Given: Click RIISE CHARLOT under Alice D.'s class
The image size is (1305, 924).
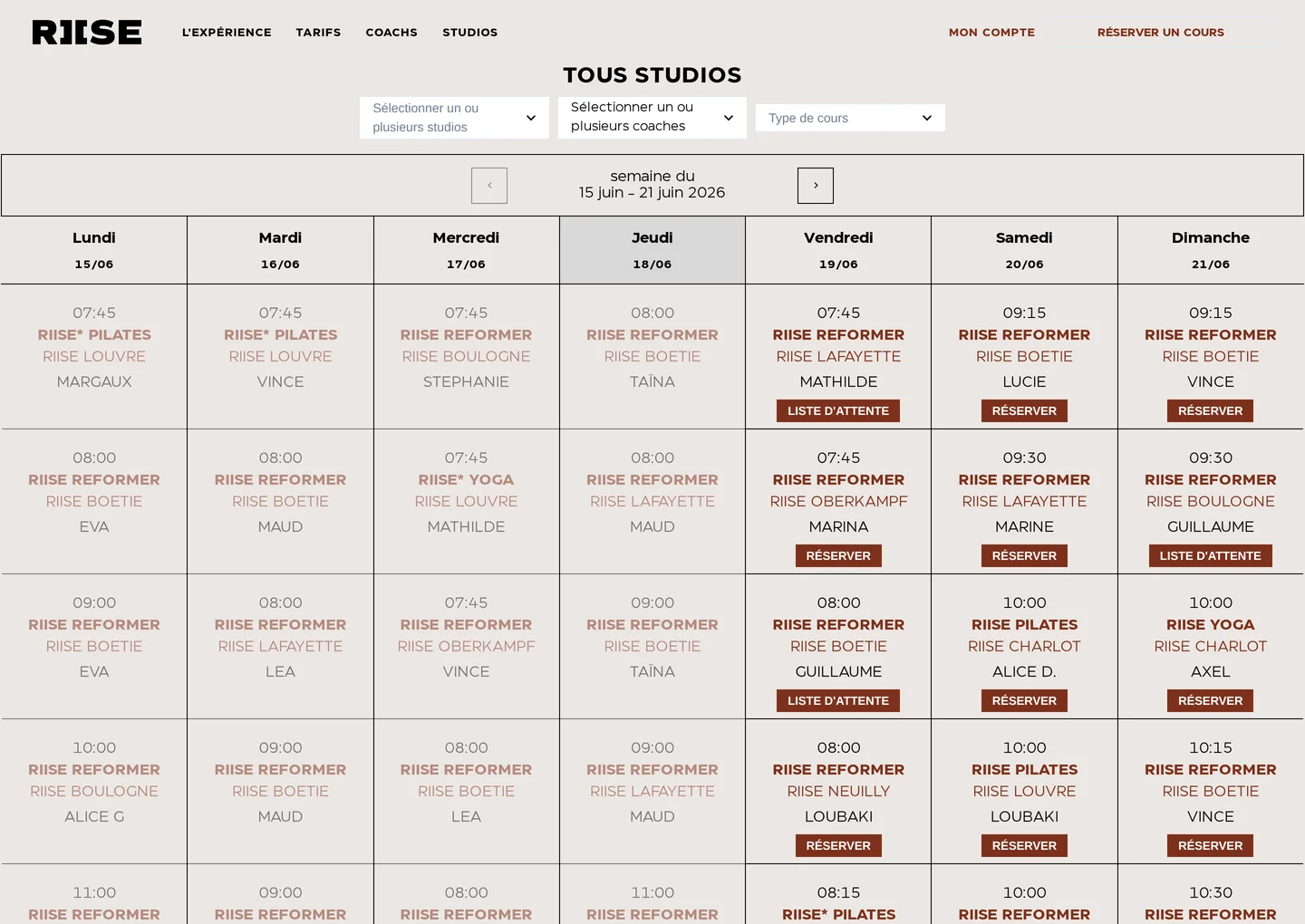Looking at the screenshot, I should point(1024,647).
